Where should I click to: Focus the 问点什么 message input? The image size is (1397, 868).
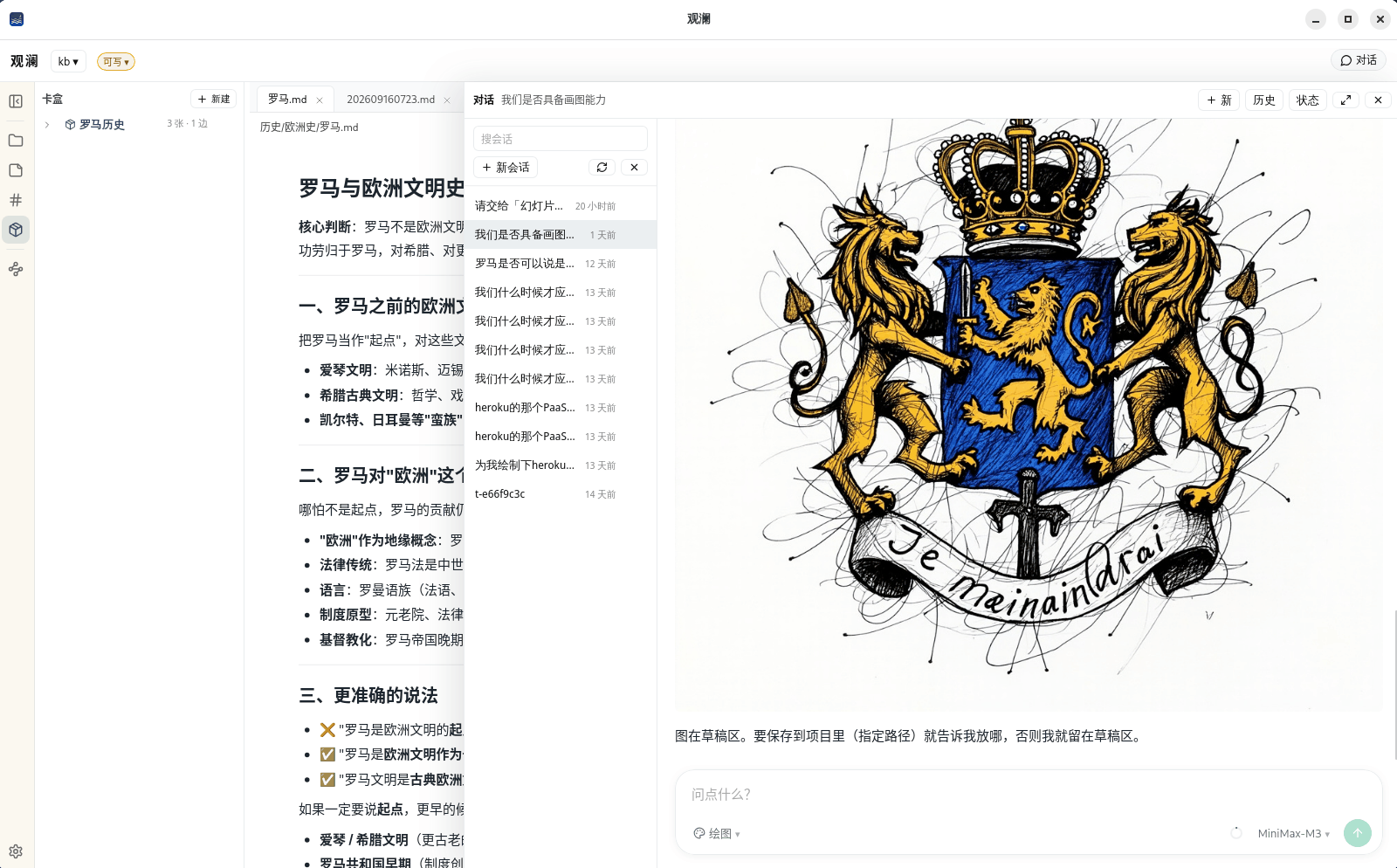(1029, 795)
